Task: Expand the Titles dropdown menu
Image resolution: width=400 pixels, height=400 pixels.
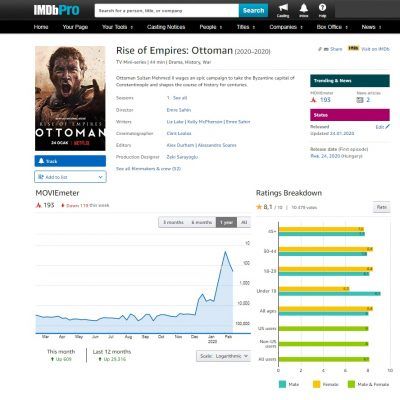Action: (246, 27)
